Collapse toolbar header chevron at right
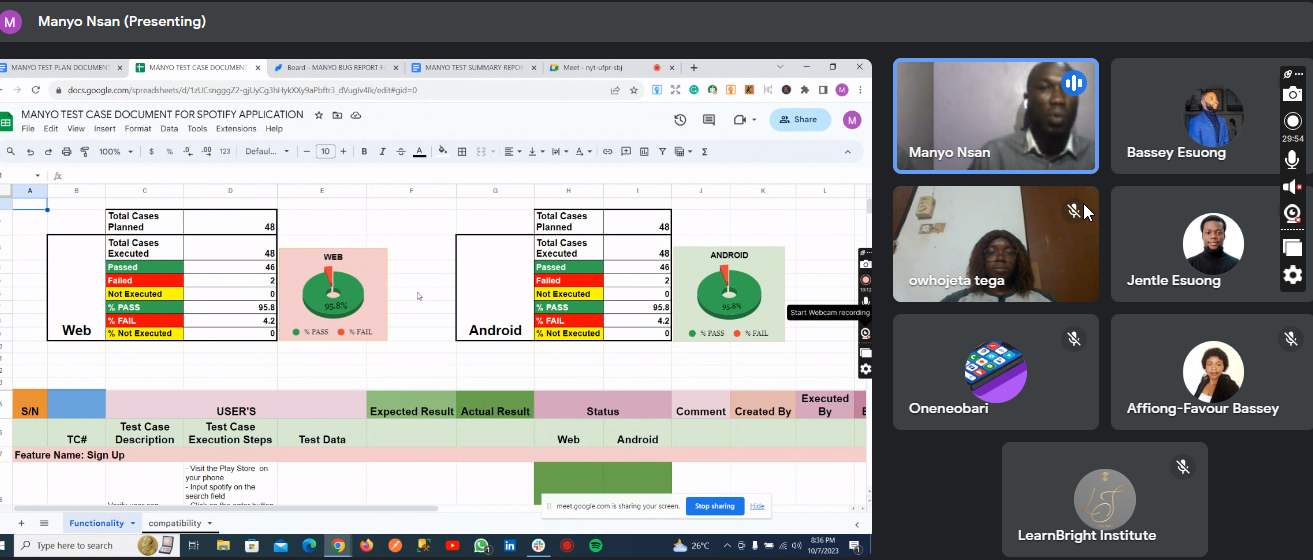Image resolution: width=1313 pixels, height=560 pixels. coord(848,152)
